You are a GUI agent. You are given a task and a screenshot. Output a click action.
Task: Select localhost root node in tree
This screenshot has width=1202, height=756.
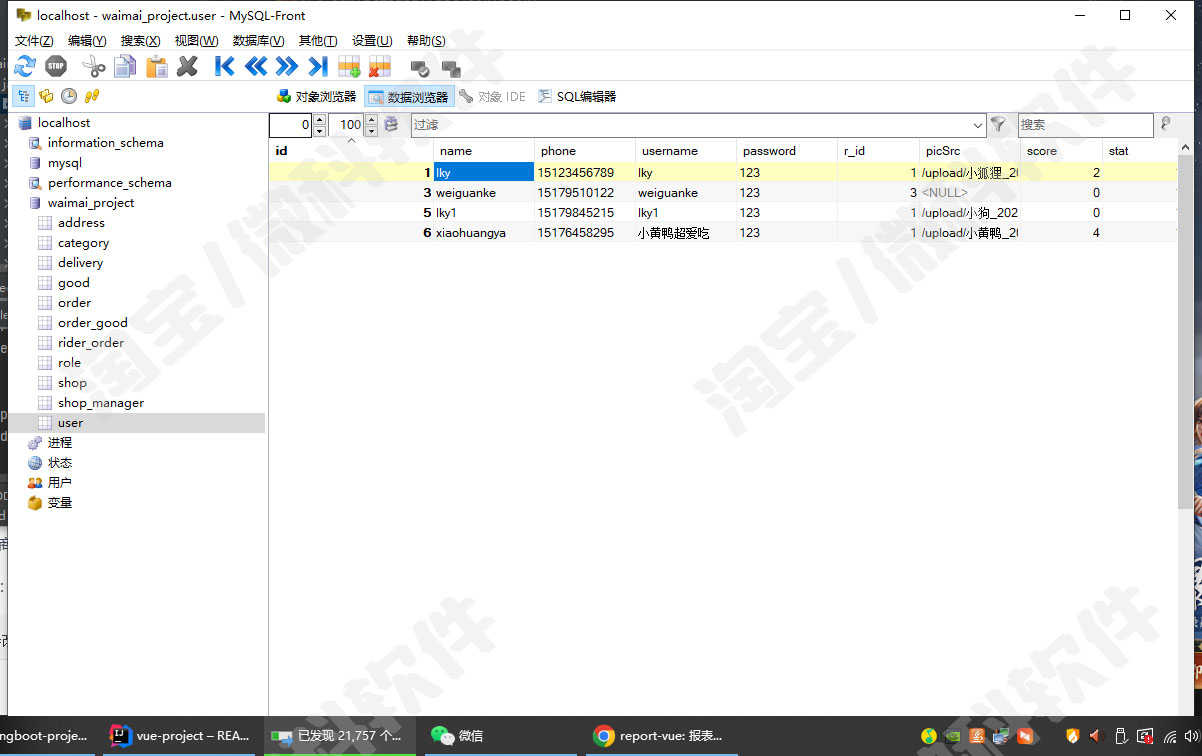(64, 122)
